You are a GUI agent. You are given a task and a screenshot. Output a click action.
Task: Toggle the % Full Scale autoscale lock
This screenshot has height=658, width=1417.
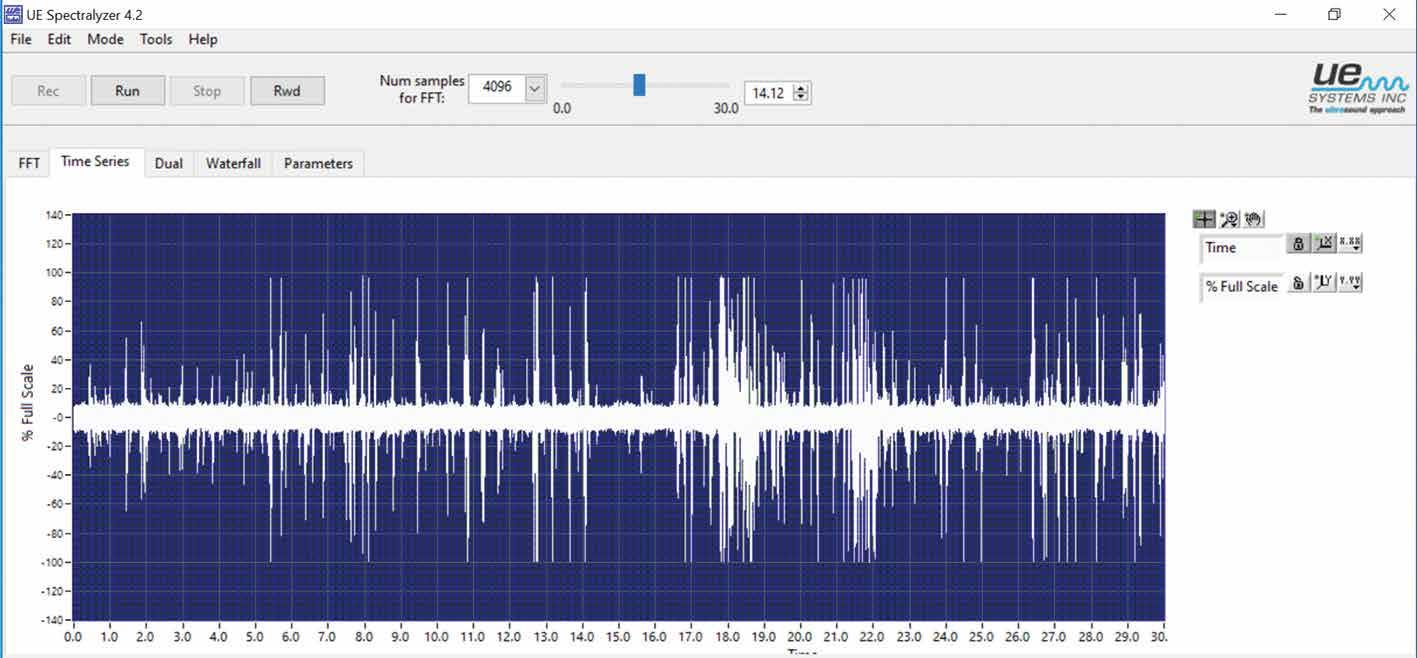(x=1298, y=283)
